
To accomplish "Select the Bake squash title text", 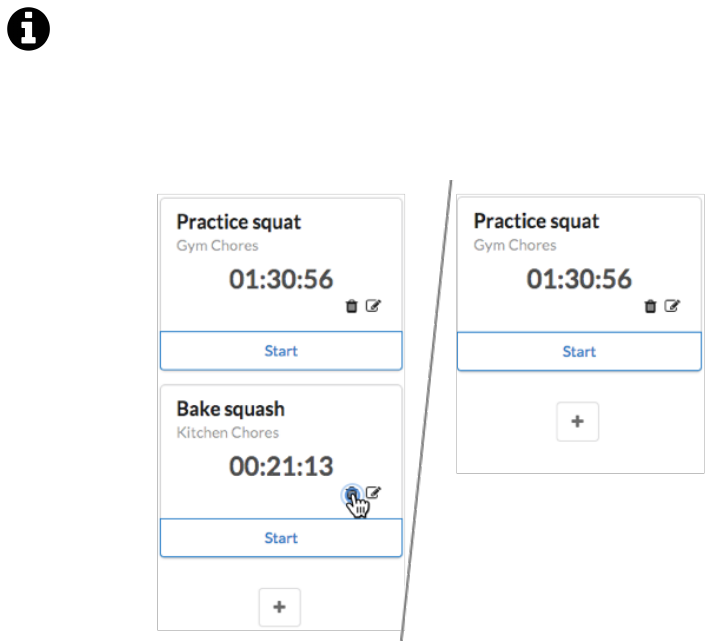I will 230,409.
